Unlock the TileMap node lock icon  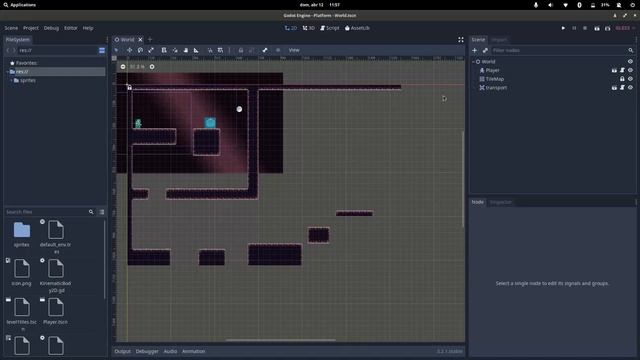click(622, 79)
